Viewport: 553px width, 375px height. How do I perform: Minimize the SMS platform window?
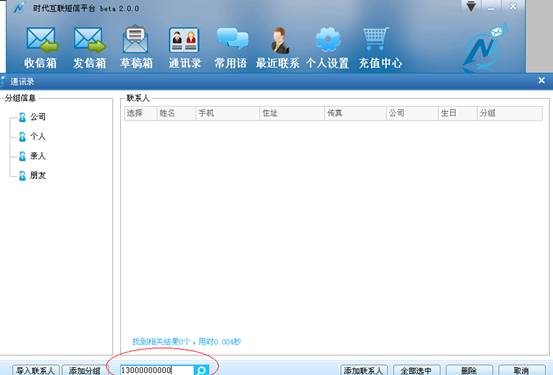(x=492, y=7)
